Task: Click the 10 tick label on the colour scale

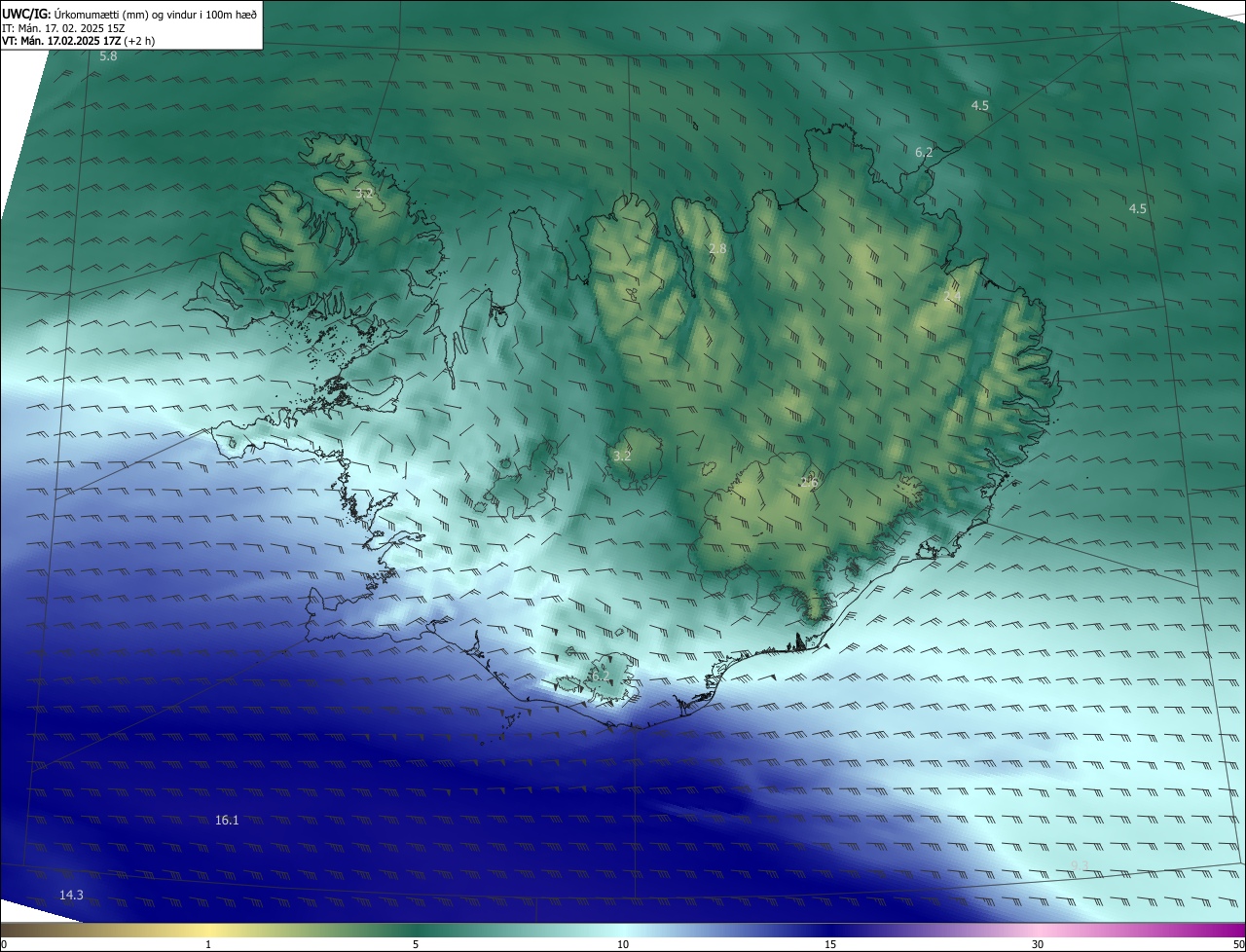Action: tap(623, 944)
